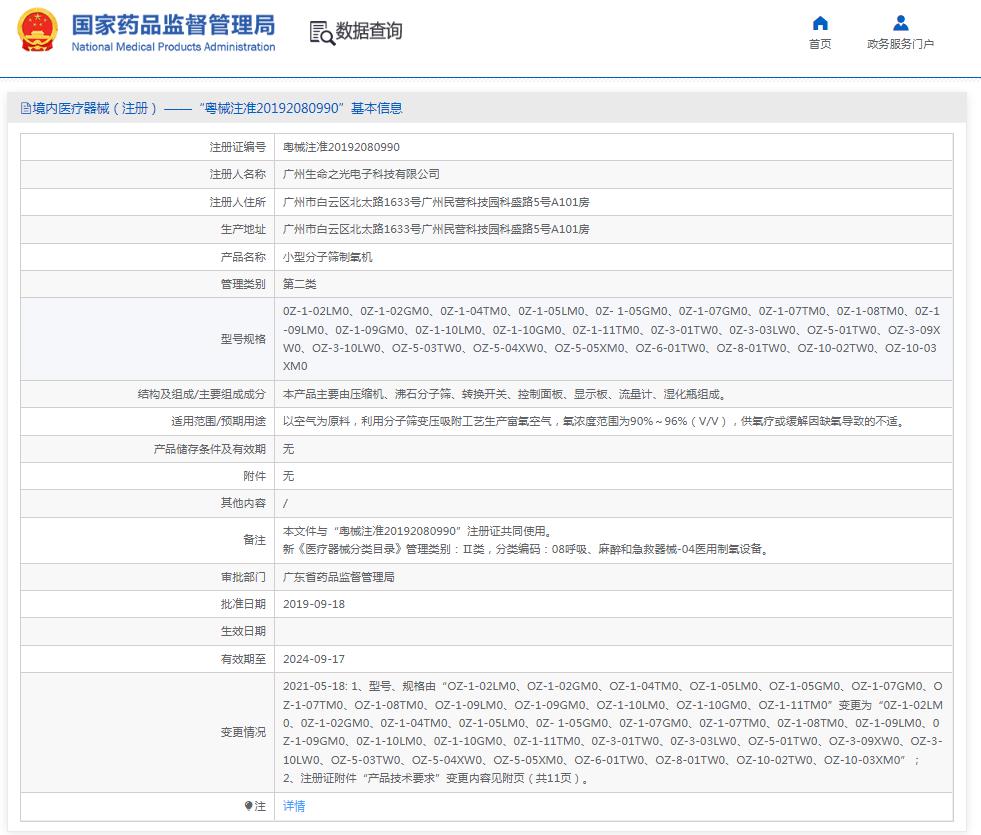Open the 政务服务门户 text link

coord(900,44)
